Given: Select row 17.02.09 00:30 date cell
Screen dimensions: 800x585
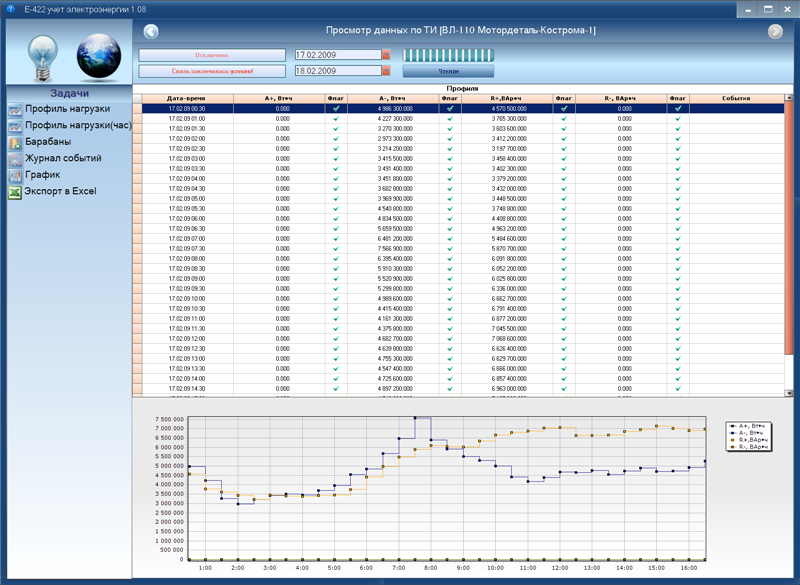Looking at the screenshot, I should coord(187,109).
